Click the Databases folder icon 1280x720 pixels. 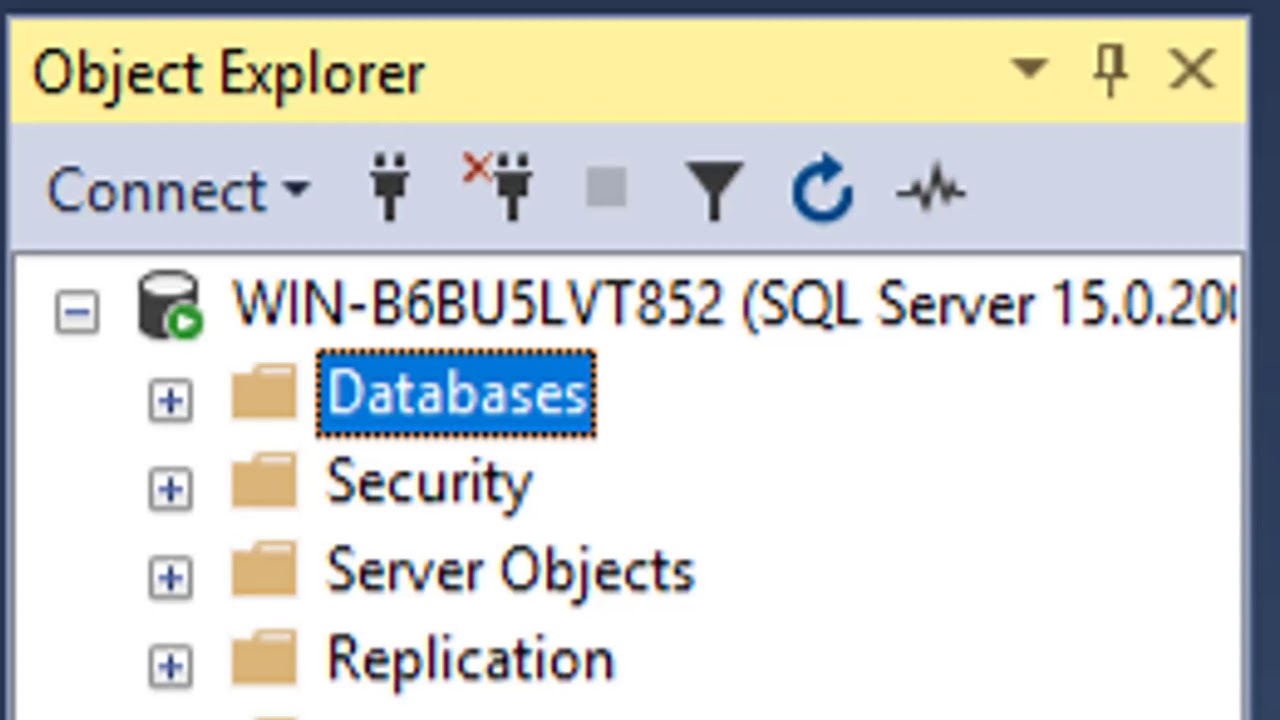pos(264,391)
